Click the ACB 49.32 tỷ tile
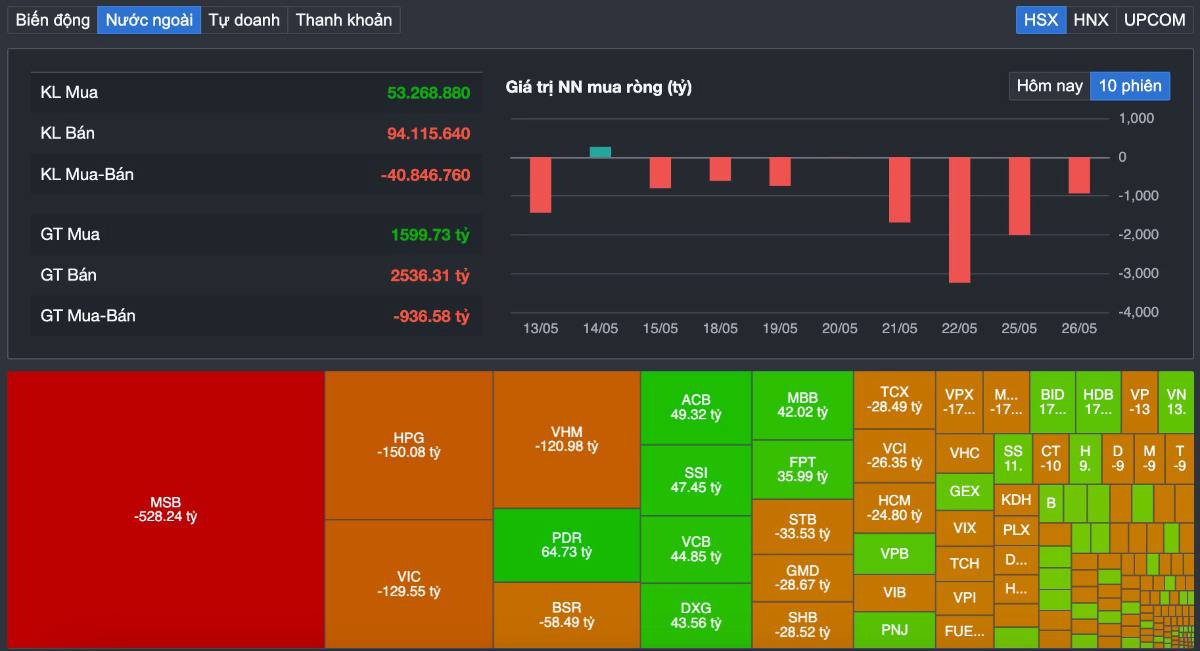 pyautogui.click(x=696, y=407)
